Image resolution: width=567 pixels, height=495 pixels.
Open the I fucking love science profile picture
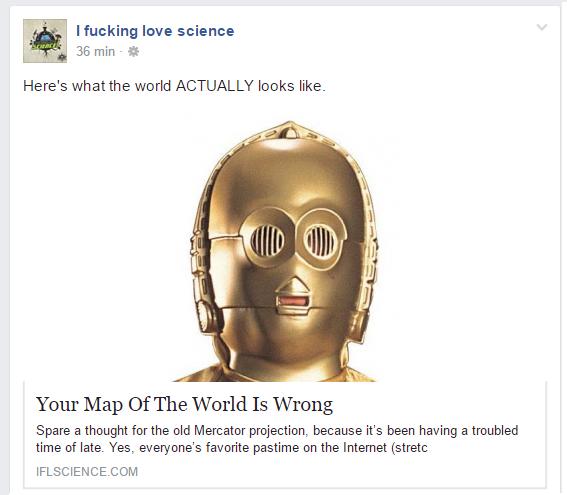(45, 41)
